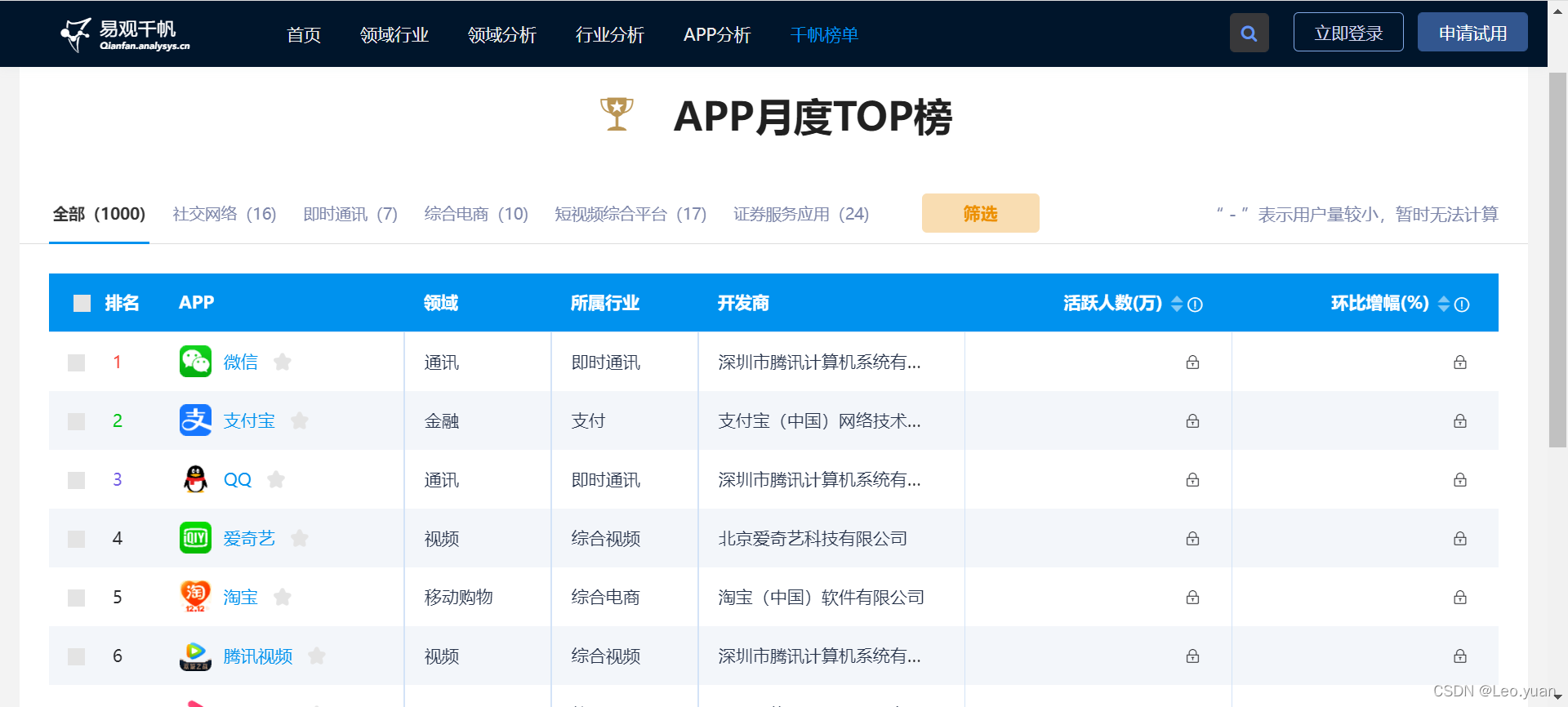Check the 腾讯视频 row checkbox
Screen dimensions: 1568x707
click(77, 656)
